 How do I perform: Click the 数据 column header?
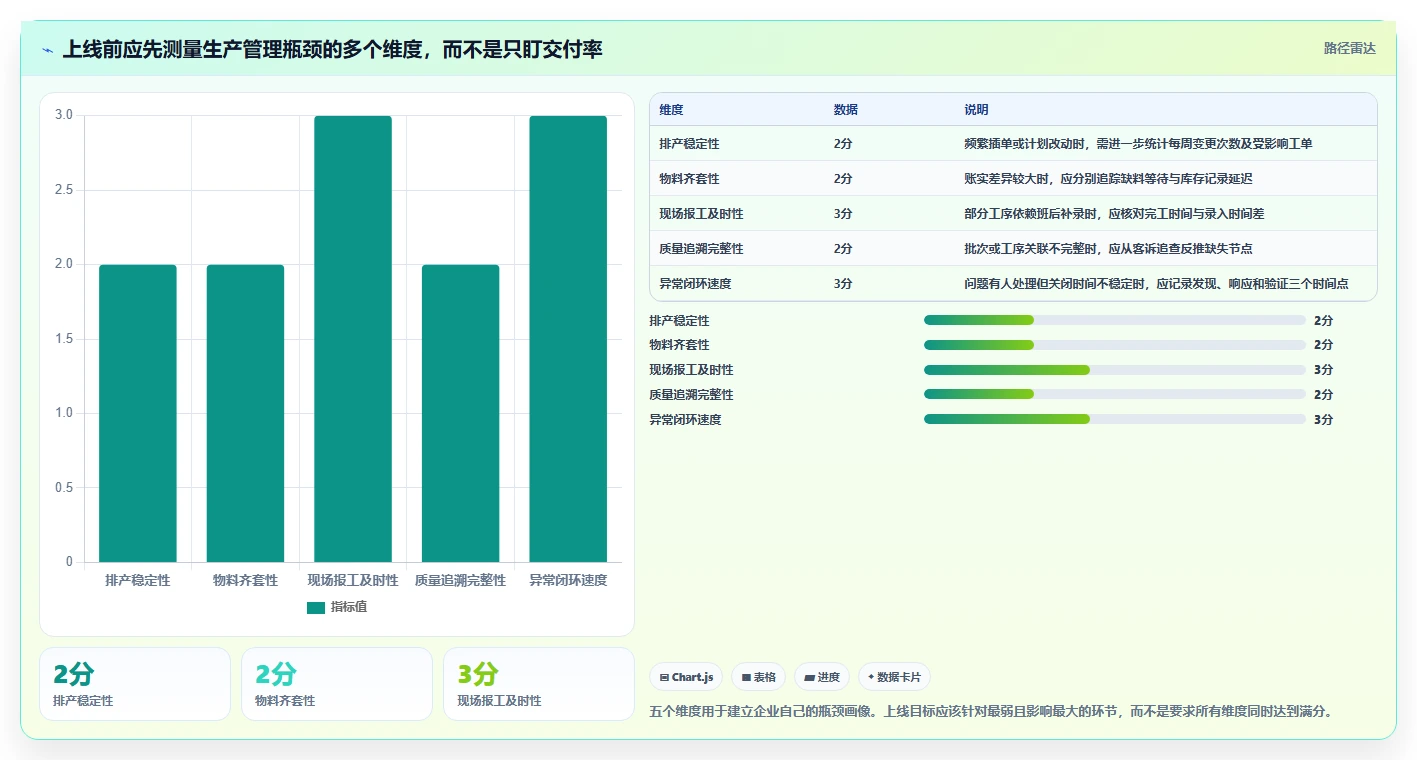coord(845,110)
